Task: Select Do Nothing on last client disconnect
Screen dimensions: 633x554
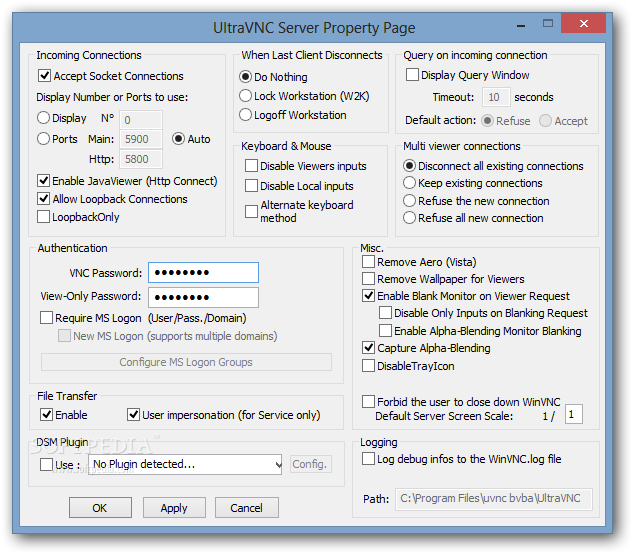Action: coord(245,77)
